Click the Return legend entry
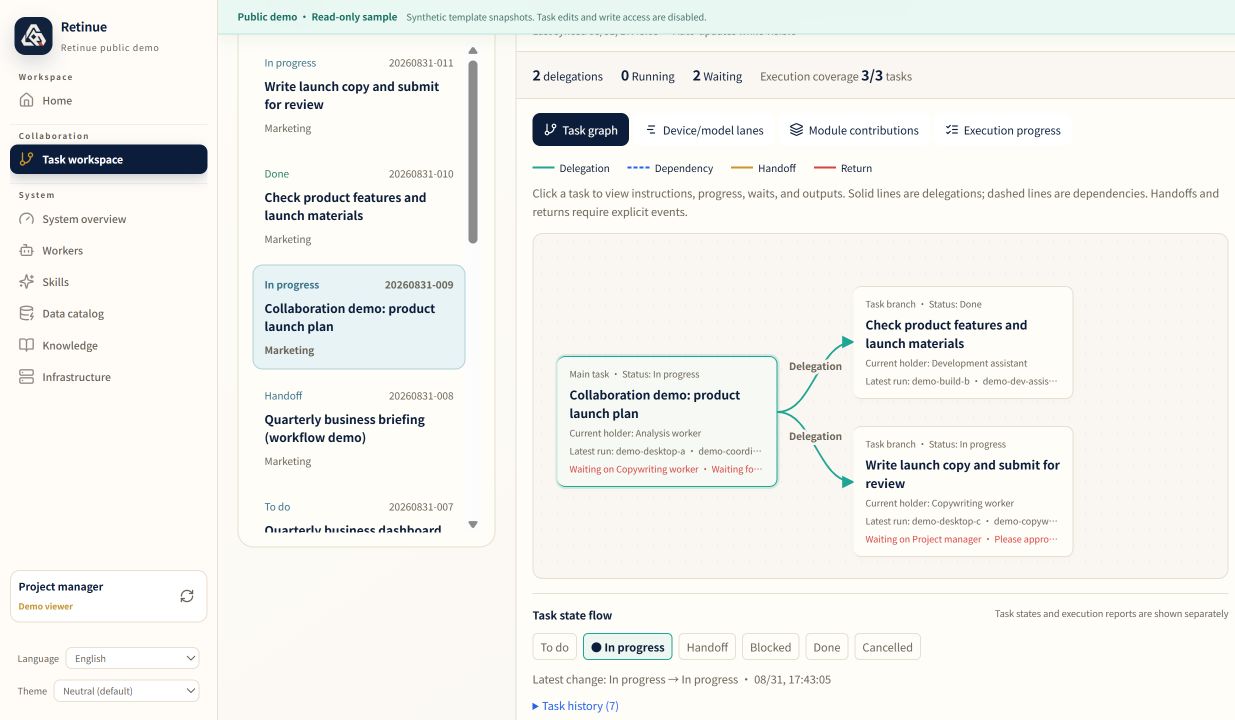 (x=843, y=168)
